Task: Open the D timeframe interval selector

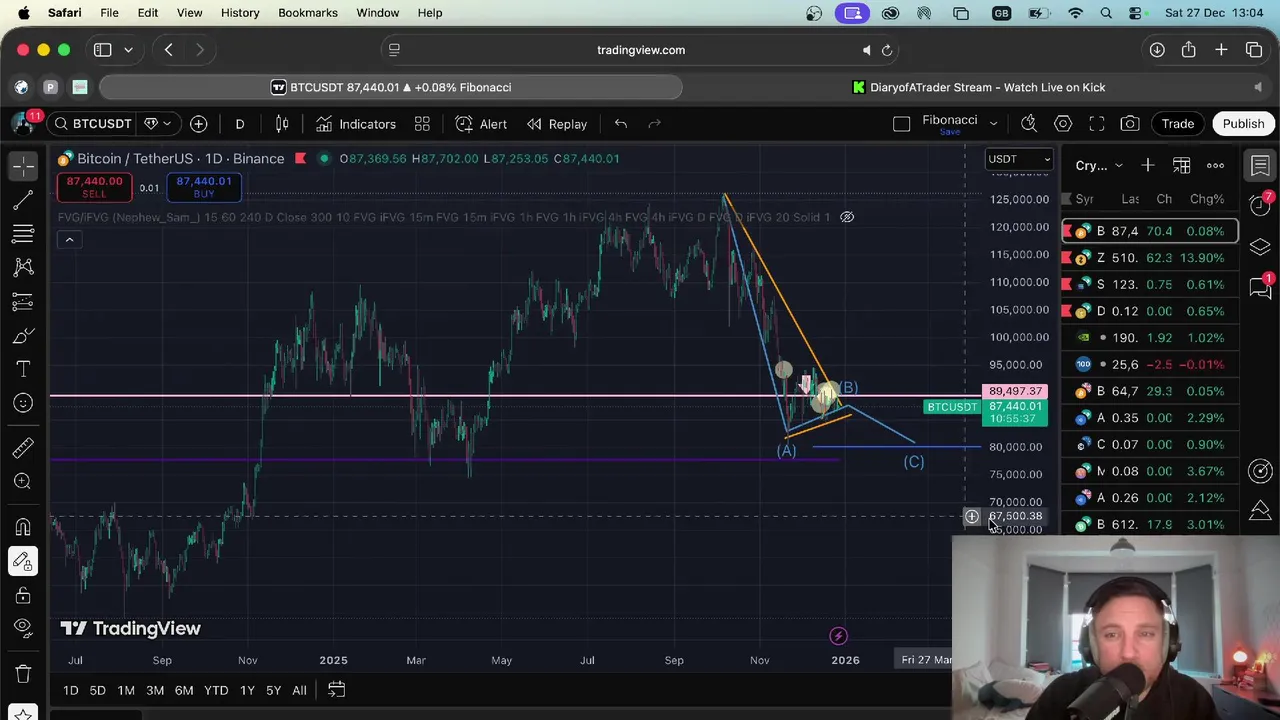Action: click(x=240, y=124)
